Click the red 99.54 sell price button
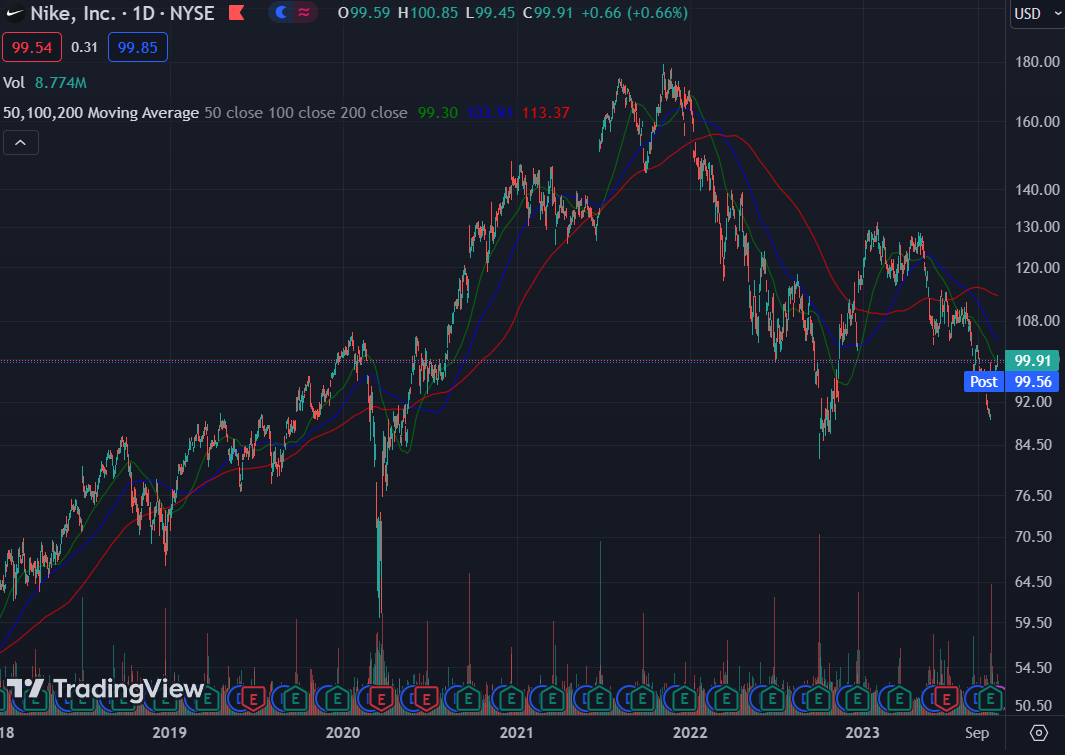The height and width of the screenshot is (755, 1065). pos(32,48)
